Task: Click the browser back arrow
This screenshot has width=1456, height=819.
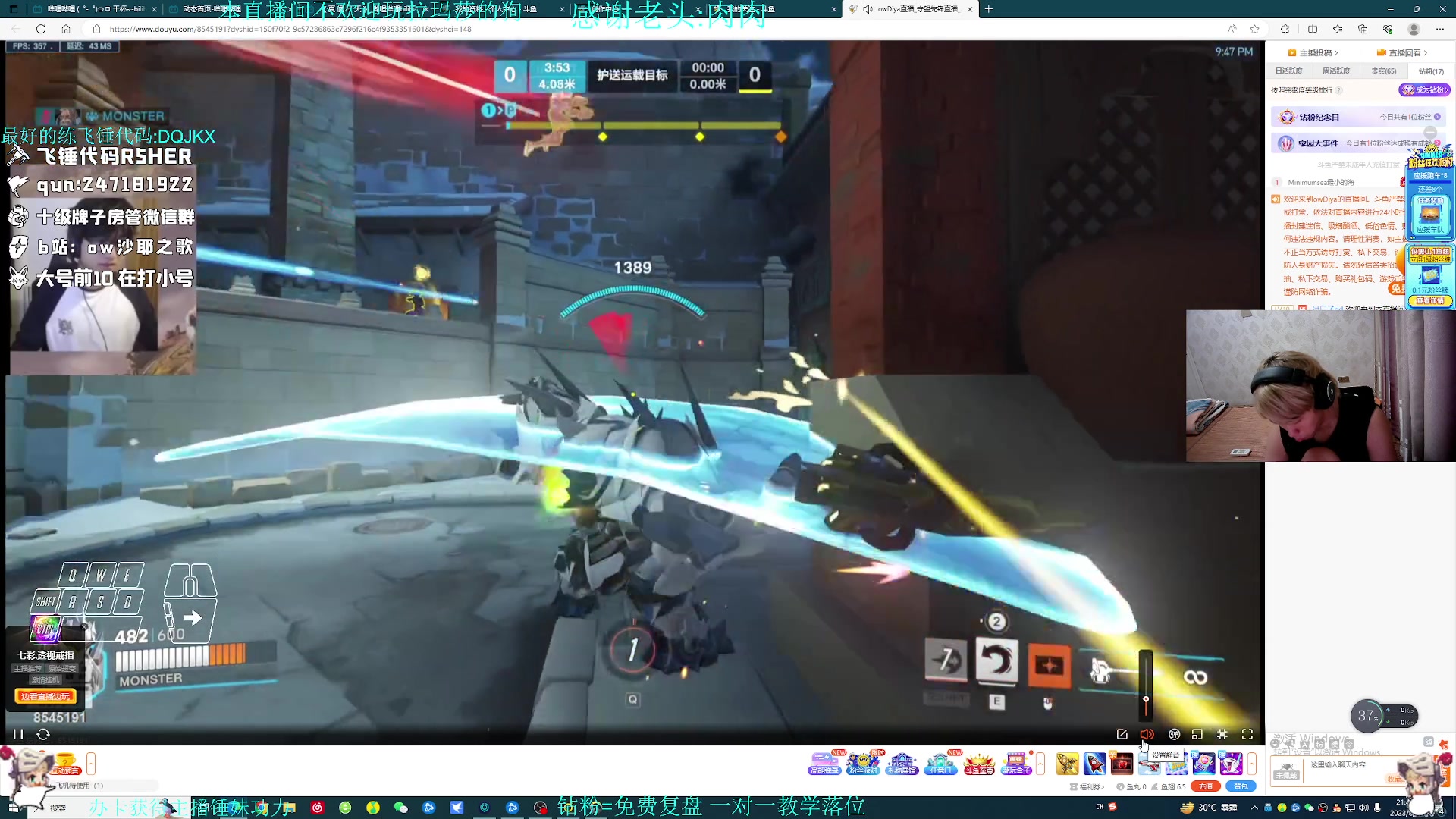Action: tap(16, 29)
